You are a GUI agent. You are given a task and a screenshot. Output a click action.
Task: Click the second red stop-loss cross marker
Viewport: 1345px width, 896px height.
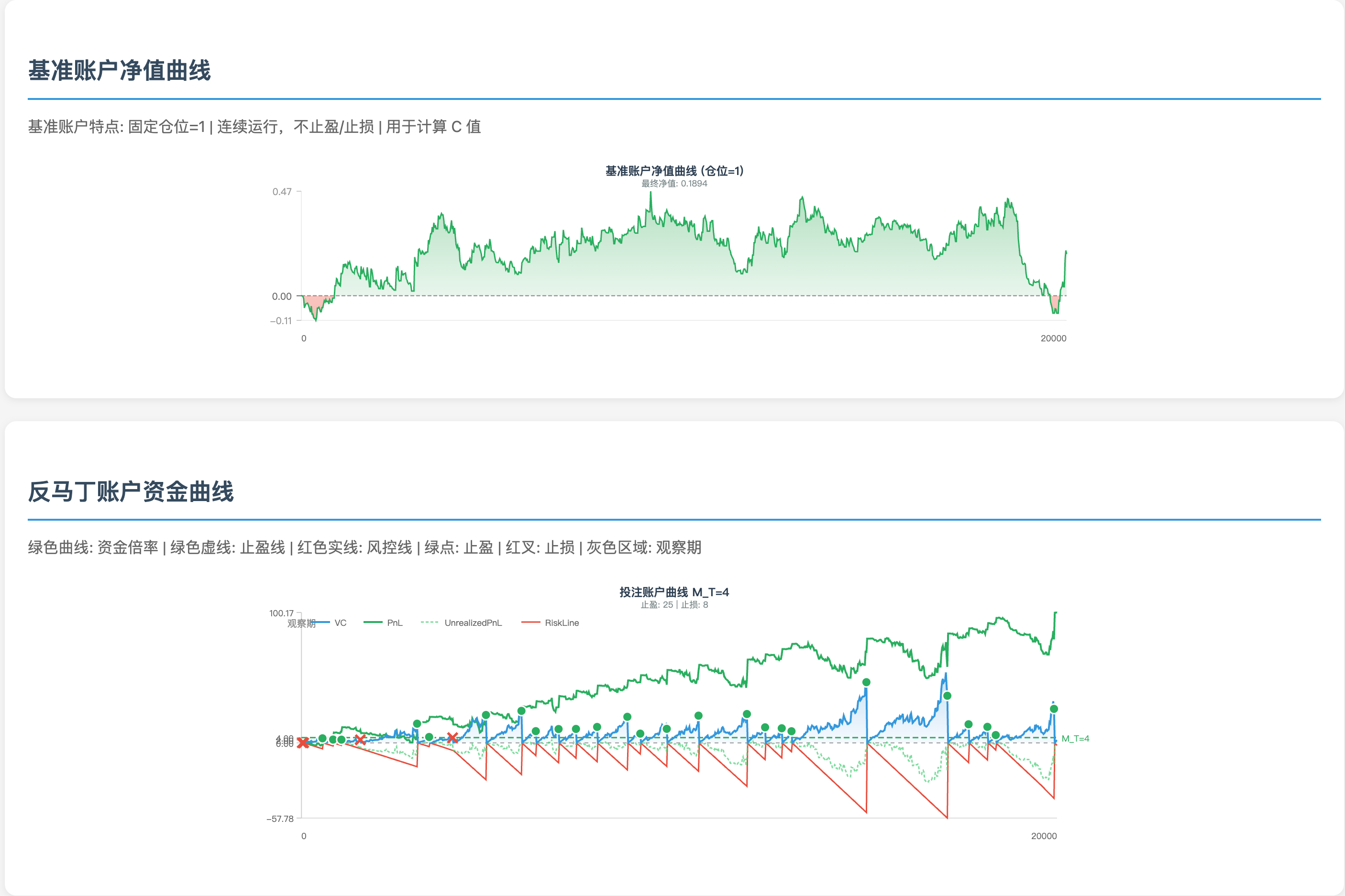[360, 740]
